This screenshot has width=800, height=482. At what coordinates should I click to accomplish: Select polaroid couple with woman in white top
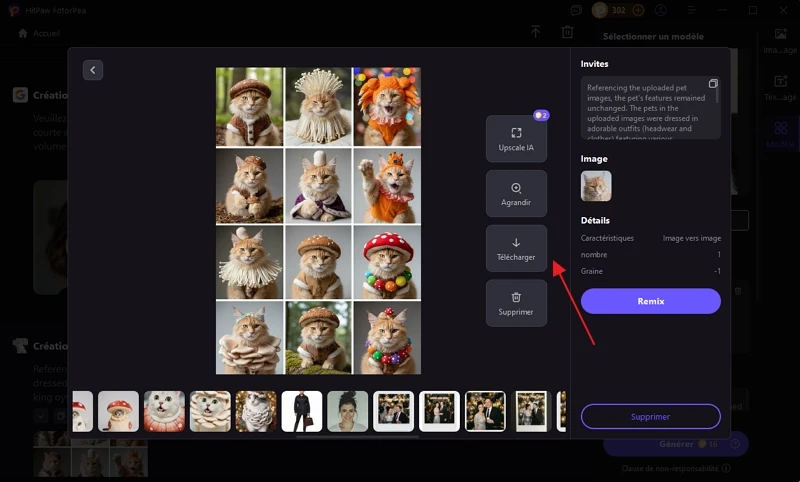point(393,412)
